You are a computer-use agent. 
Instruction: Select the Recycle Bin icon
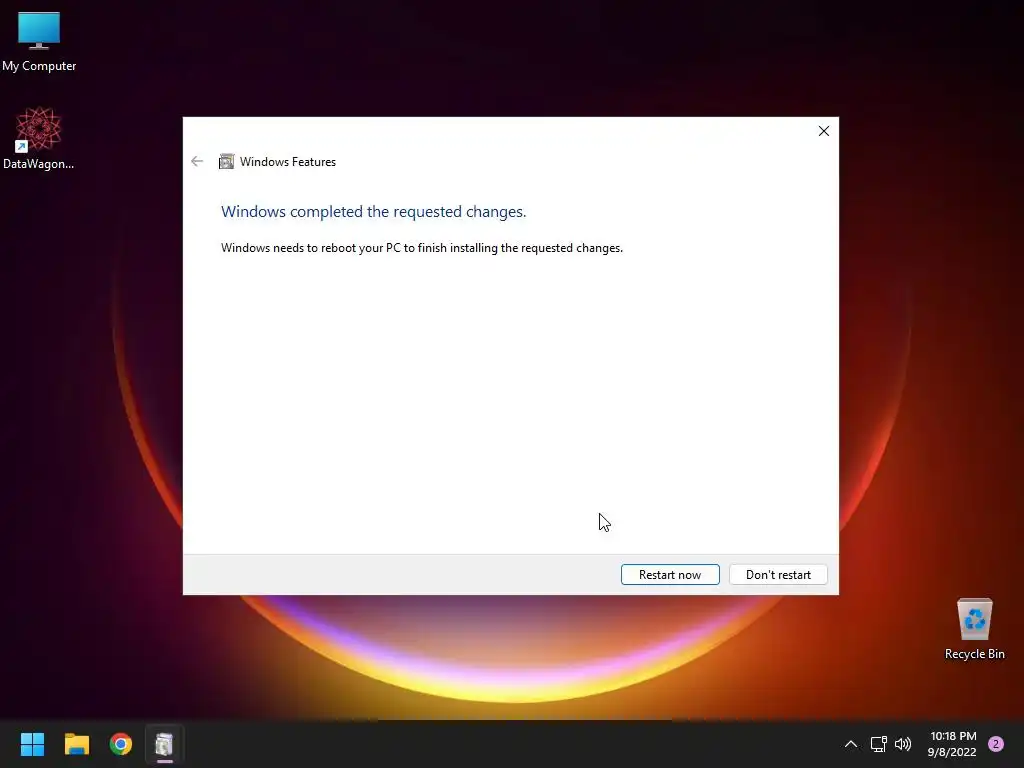[974, 629]
